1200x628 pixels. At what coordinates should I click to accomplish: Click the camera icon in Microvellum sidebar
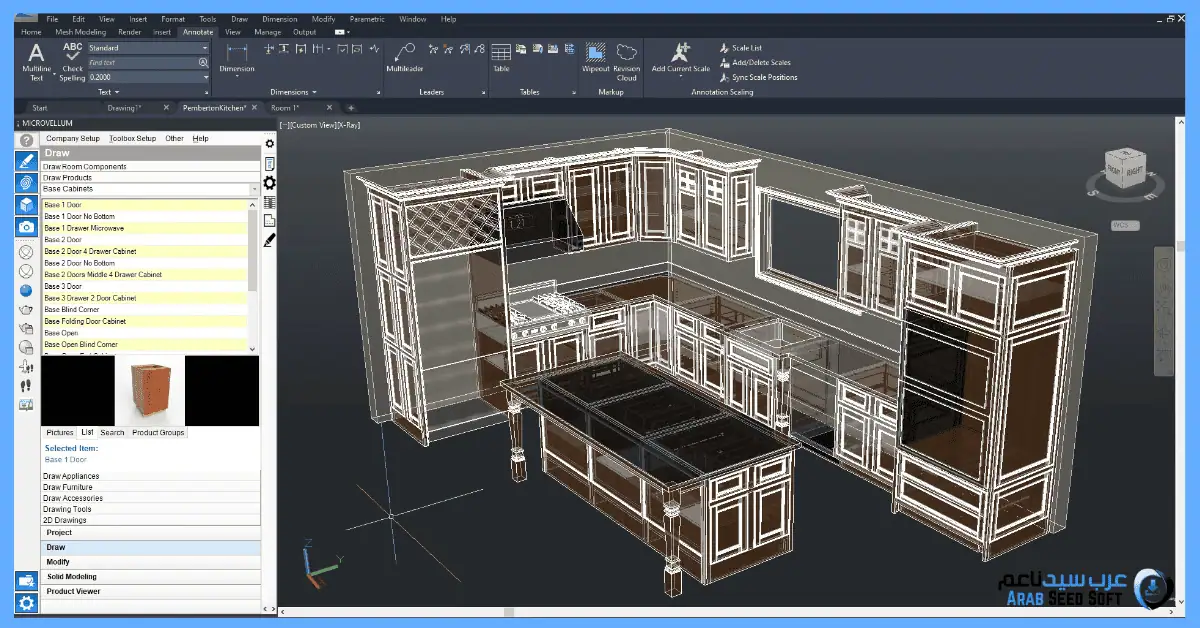pos(26,227)
